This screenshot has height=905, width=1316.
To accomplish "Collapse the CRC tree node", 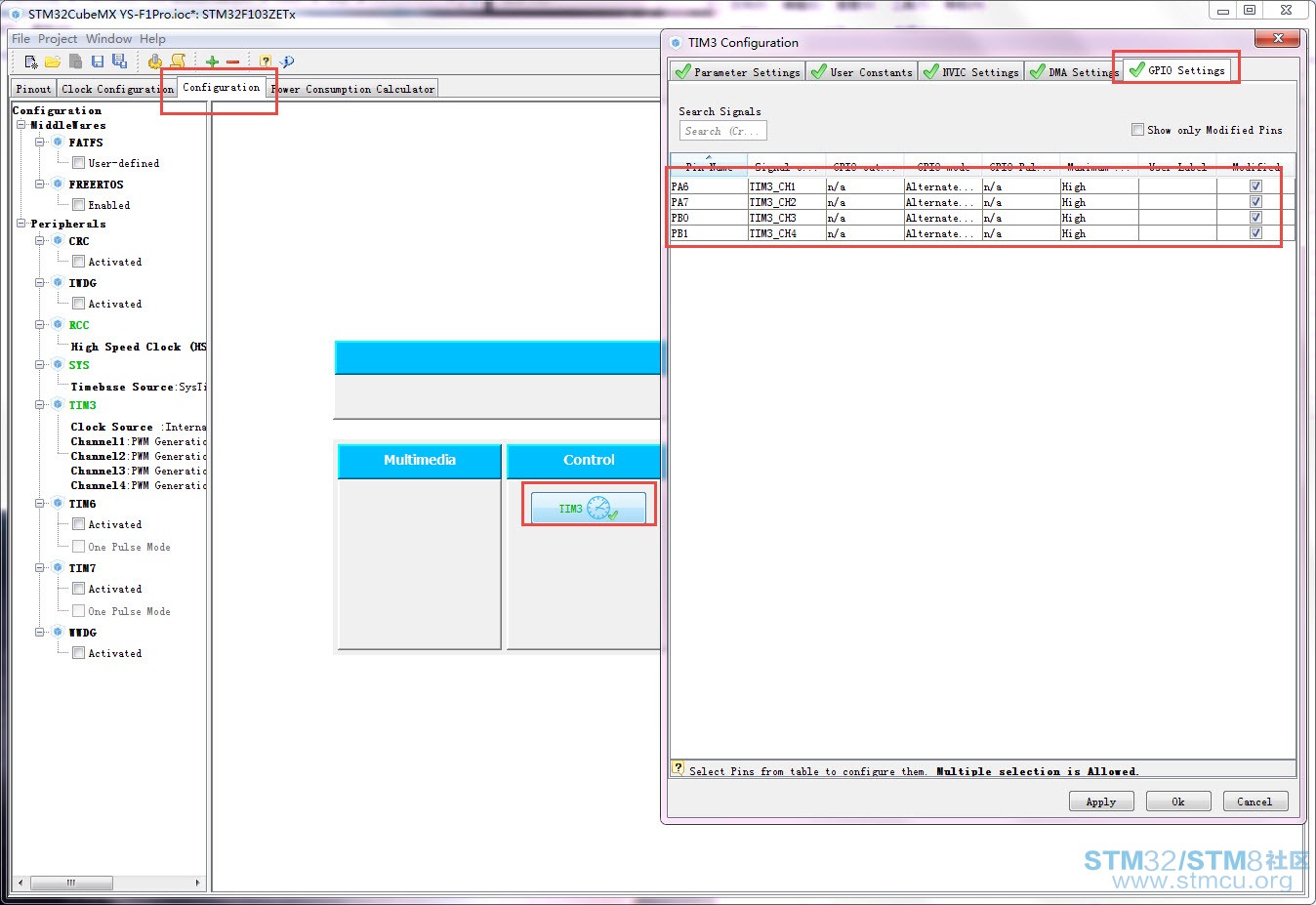I will click(x=40, y=240).
